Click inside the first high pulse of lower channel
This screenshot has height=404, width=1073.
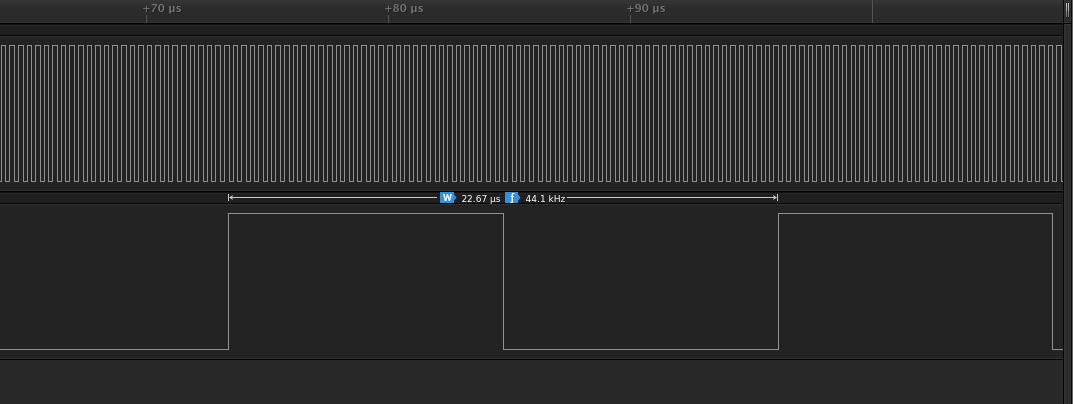[x=366, y=281]
